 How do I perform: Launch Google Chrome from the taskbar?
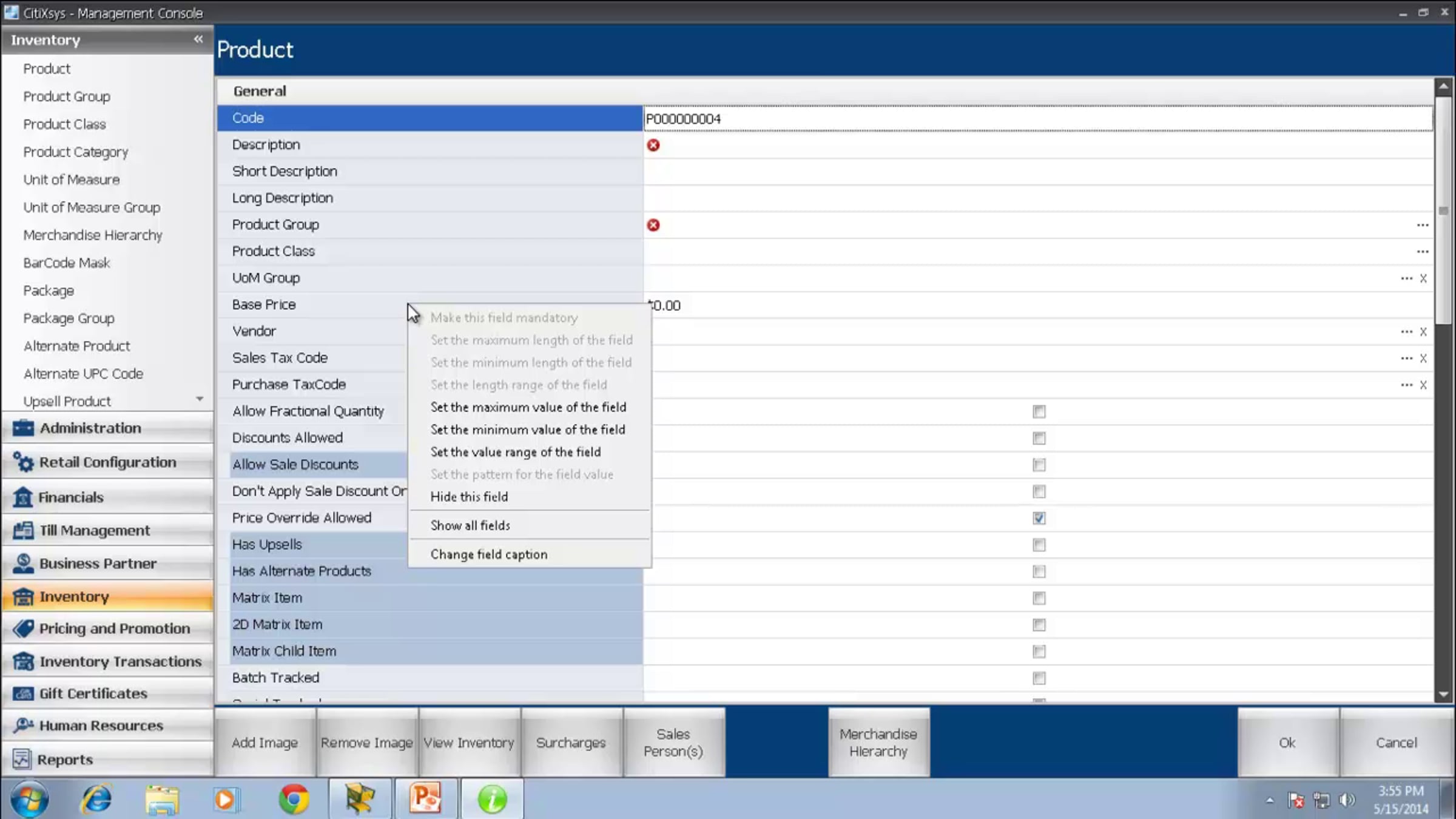[x=294, y=799]
